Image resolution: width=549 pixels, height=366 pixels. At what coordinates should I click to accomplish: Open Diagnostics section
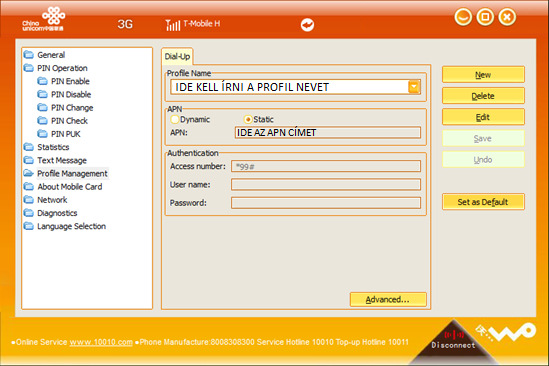(57, 213)
